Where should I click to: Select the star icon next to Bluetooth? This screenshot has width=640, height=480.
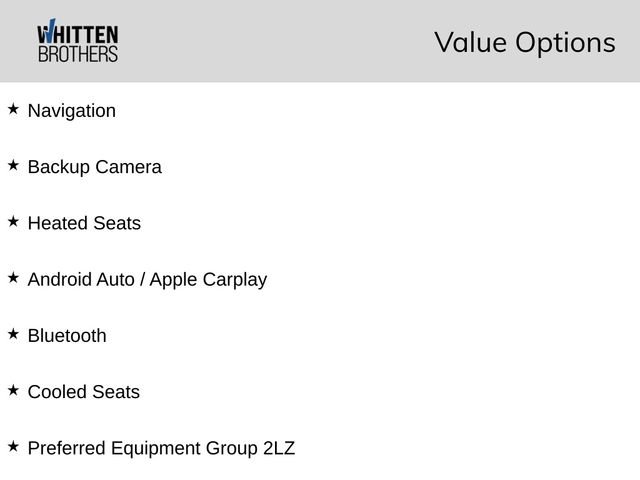pyautogui.click(x=12, y=334)
